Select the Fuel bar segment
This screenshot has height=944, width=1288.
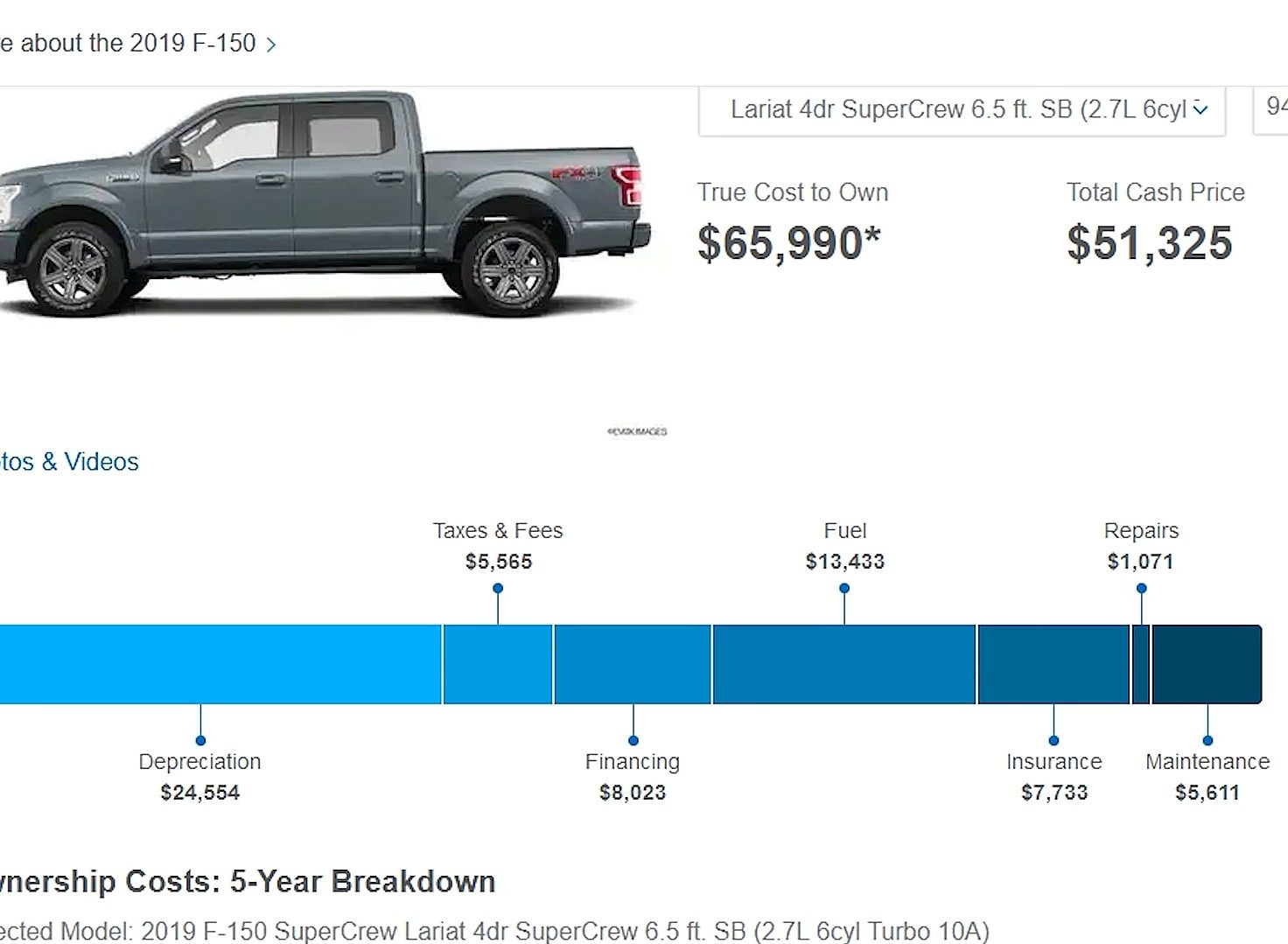[844, 664]
